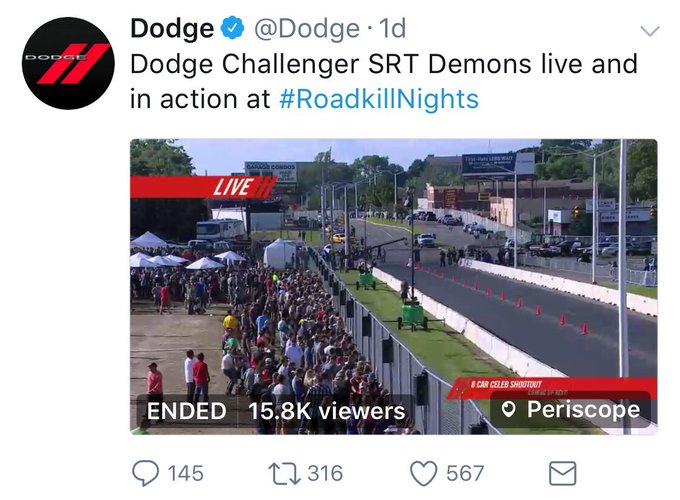Click the 567 likes count
680x500 pixels.
point(465,473)
